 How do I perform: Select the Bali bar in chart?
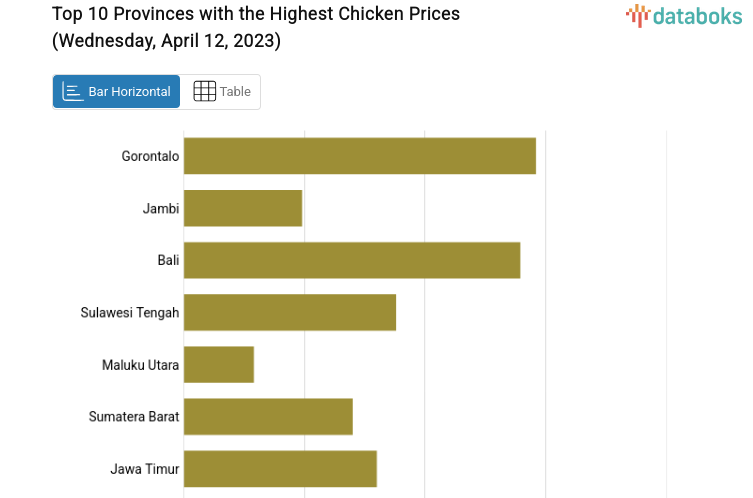351,260
